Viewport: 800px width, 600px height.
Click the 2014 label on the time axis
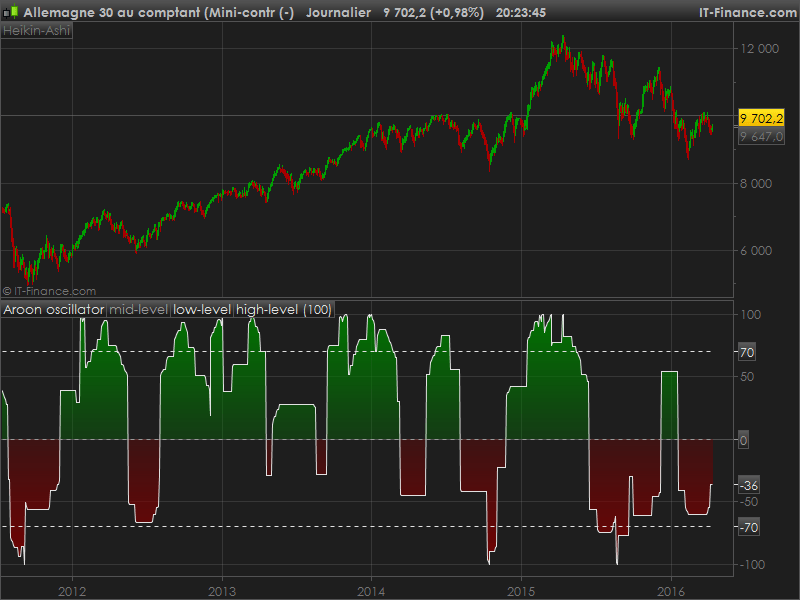(x=371, y=587)
